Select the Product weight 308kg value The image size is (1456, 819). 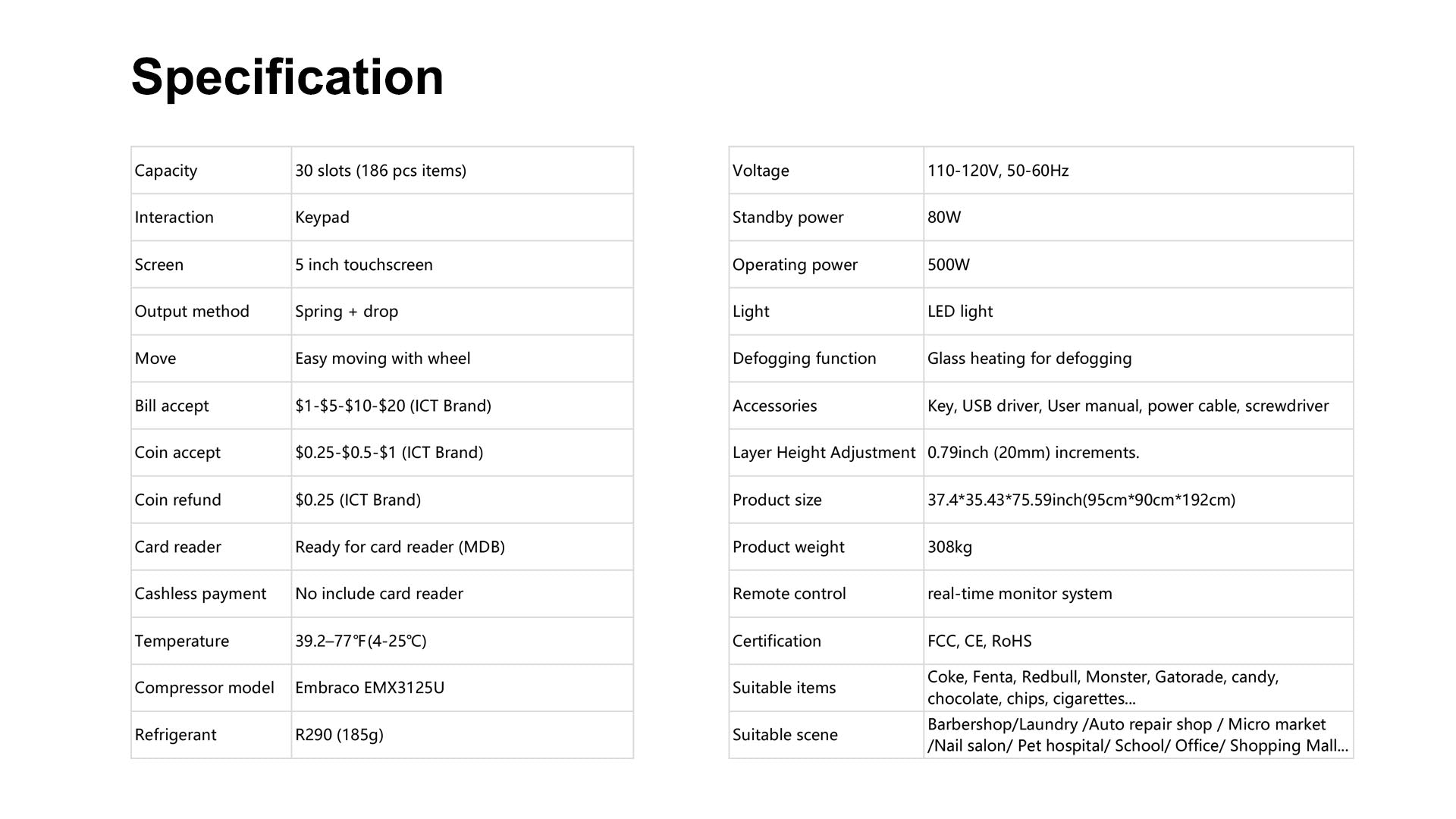(x=949, y=547)
